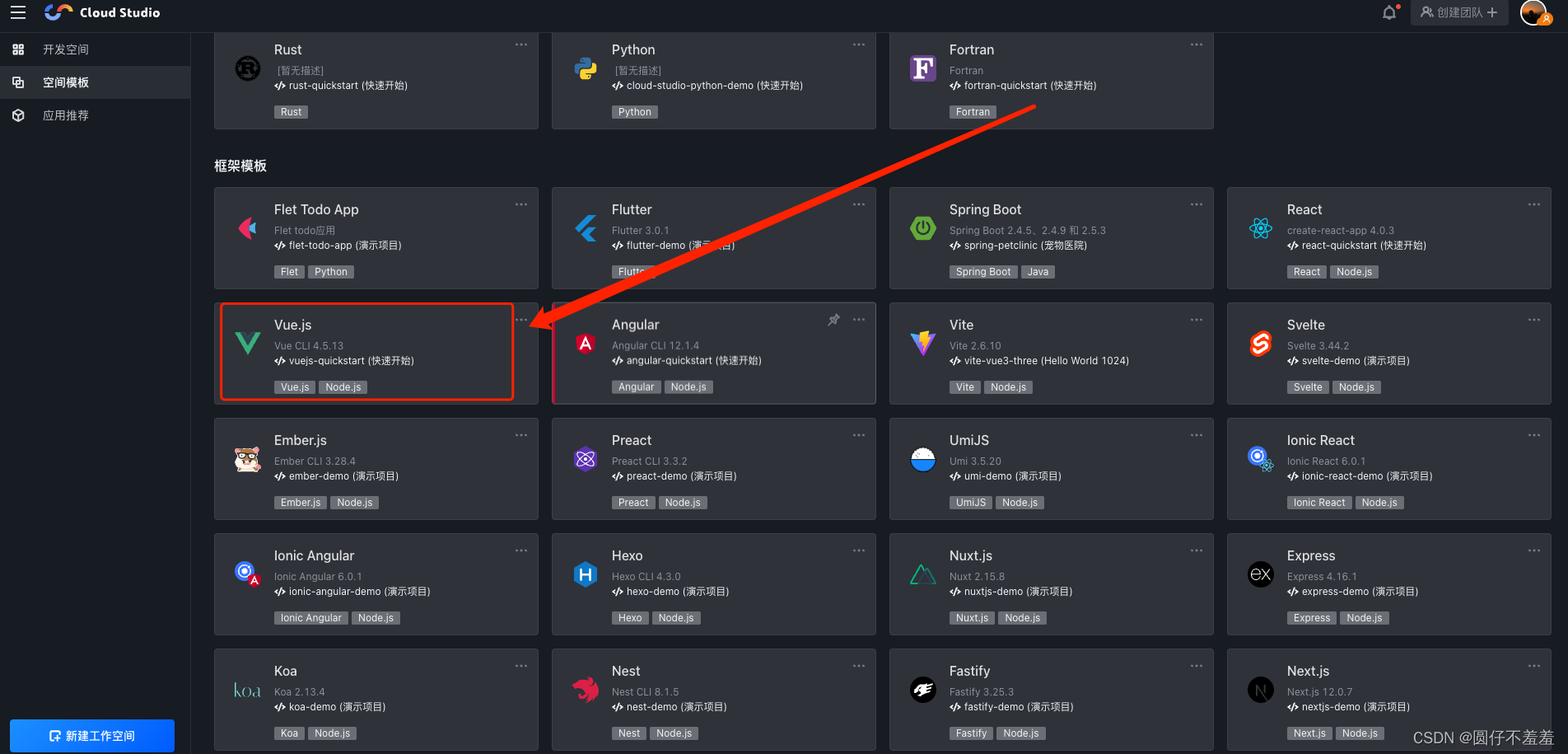Screen dimensions: 1568x754
Task: Open the nuxtjs-demo link
Action: 1010,592
